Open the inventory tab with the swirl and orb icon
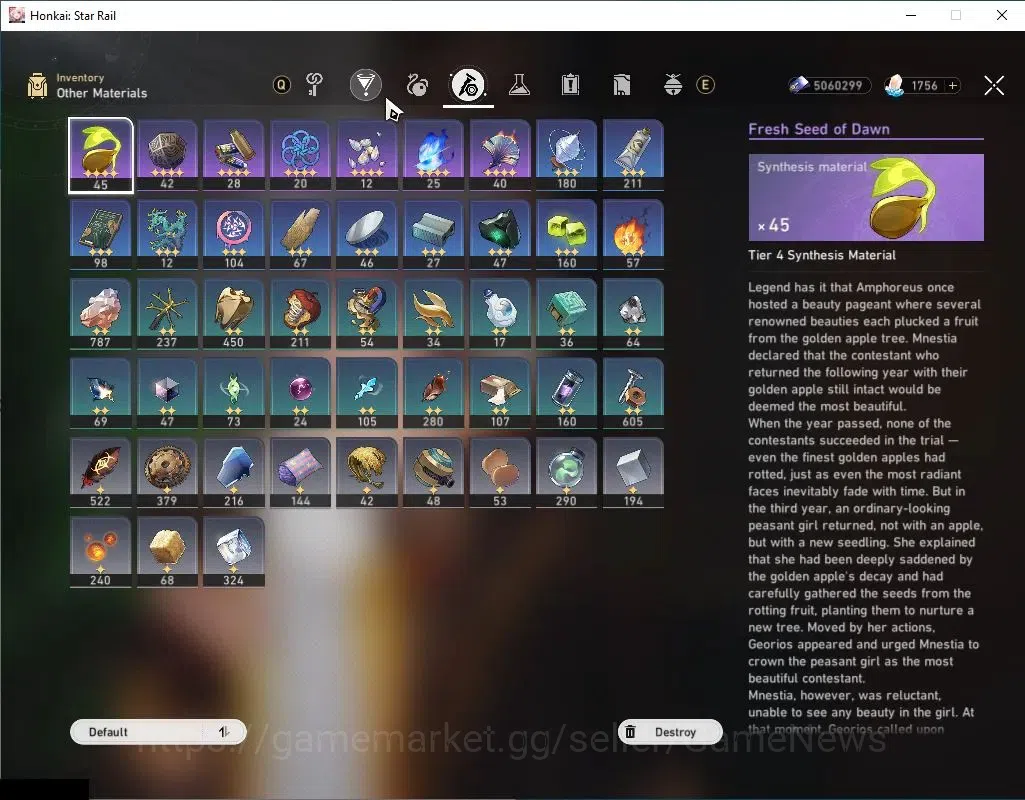Viewport: 1025px width, 800px height. (x=417, y=85)
